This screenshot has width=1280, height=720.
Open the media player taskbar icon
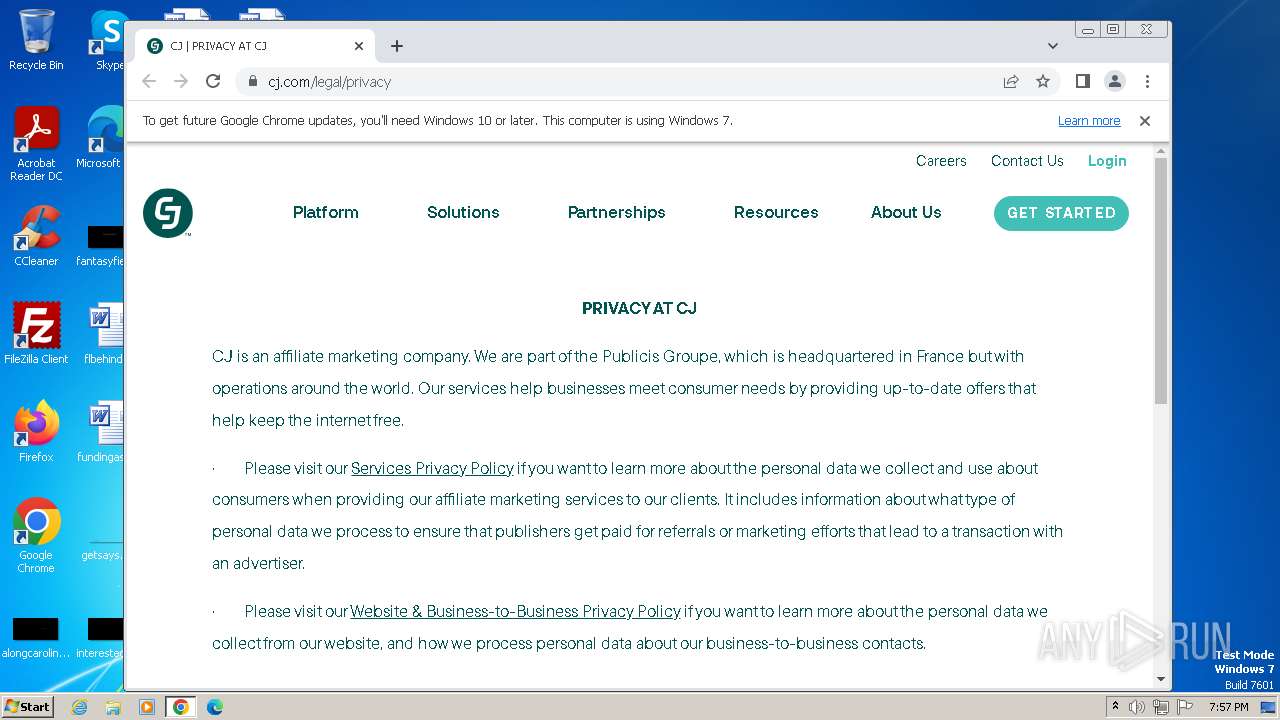146,707
